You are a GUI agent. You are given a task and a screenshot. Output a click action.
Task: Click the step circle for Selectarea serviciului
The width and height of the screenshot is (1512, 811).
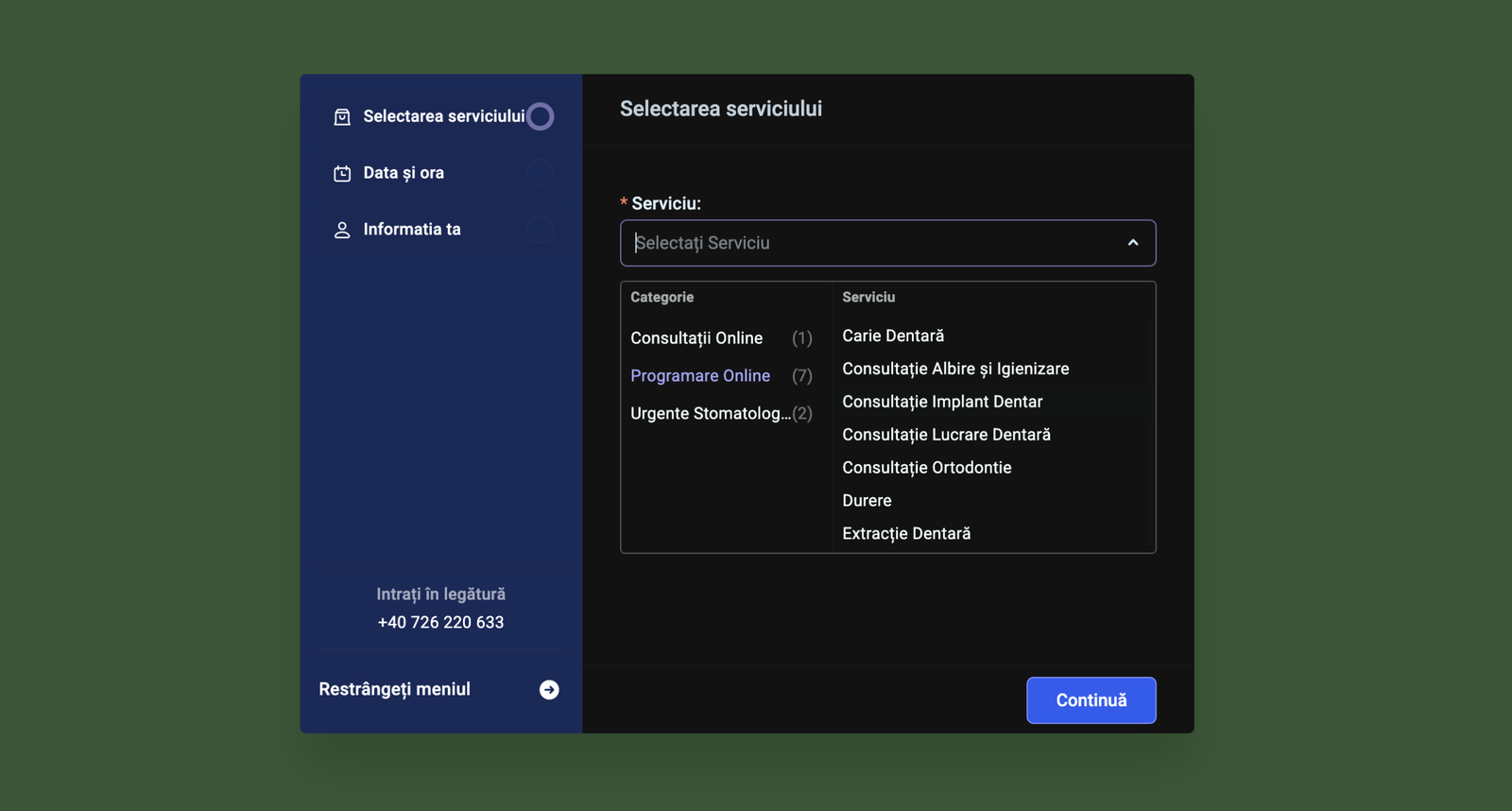[541, 116]
